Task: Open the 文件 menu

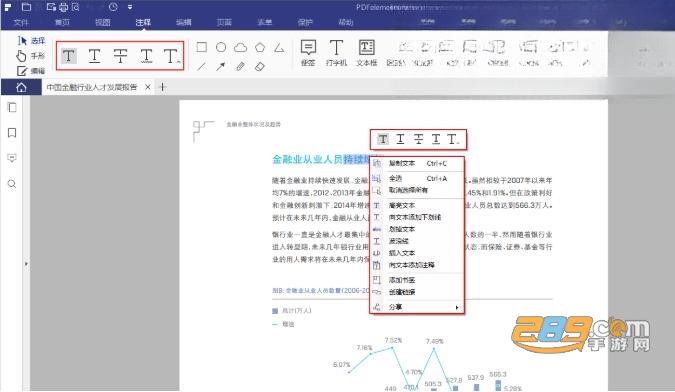Action: pyautogui.click(x=21, y=22)
